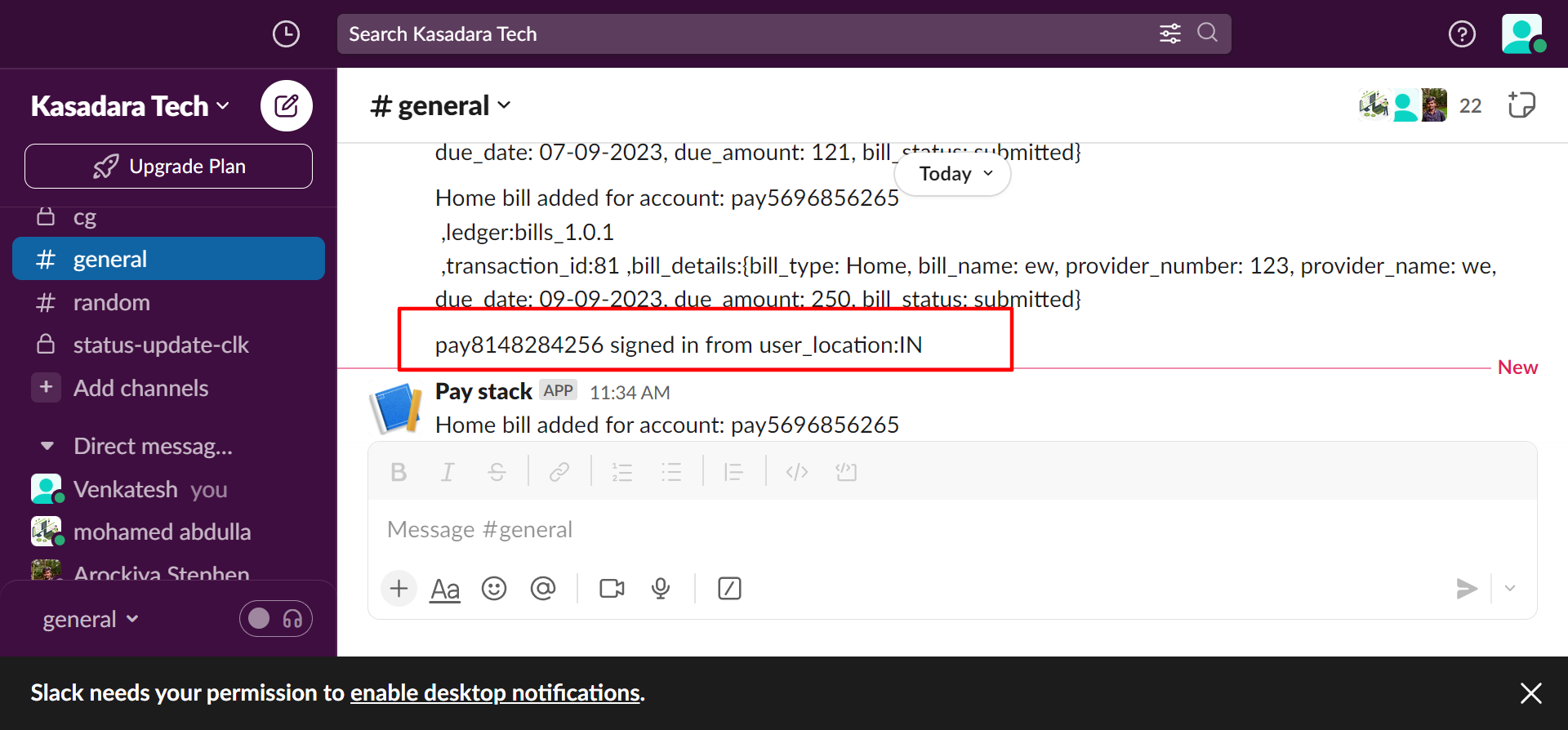
Task: Switch to the random channel
Action: 112,302
